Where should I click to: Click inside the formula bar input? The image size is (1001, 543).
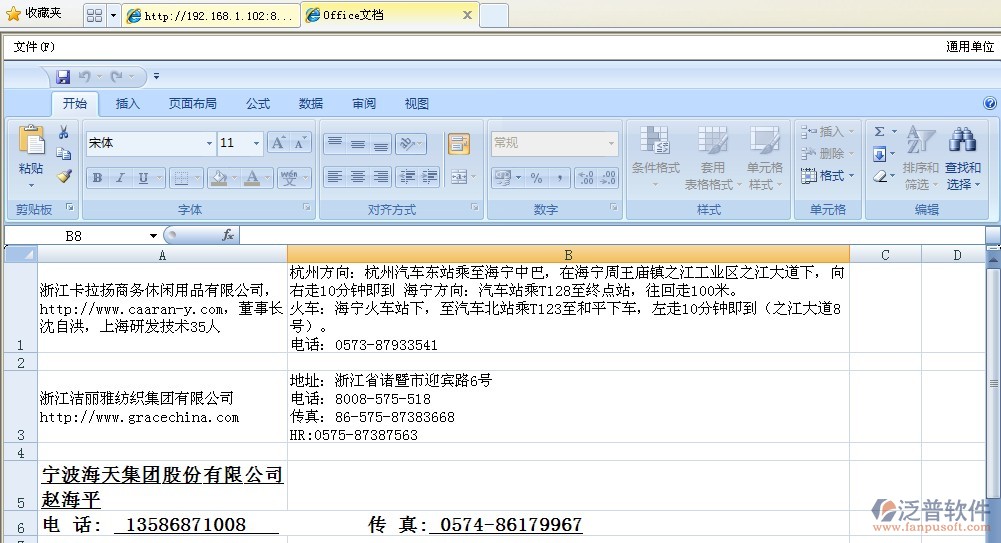pos(612,235)
